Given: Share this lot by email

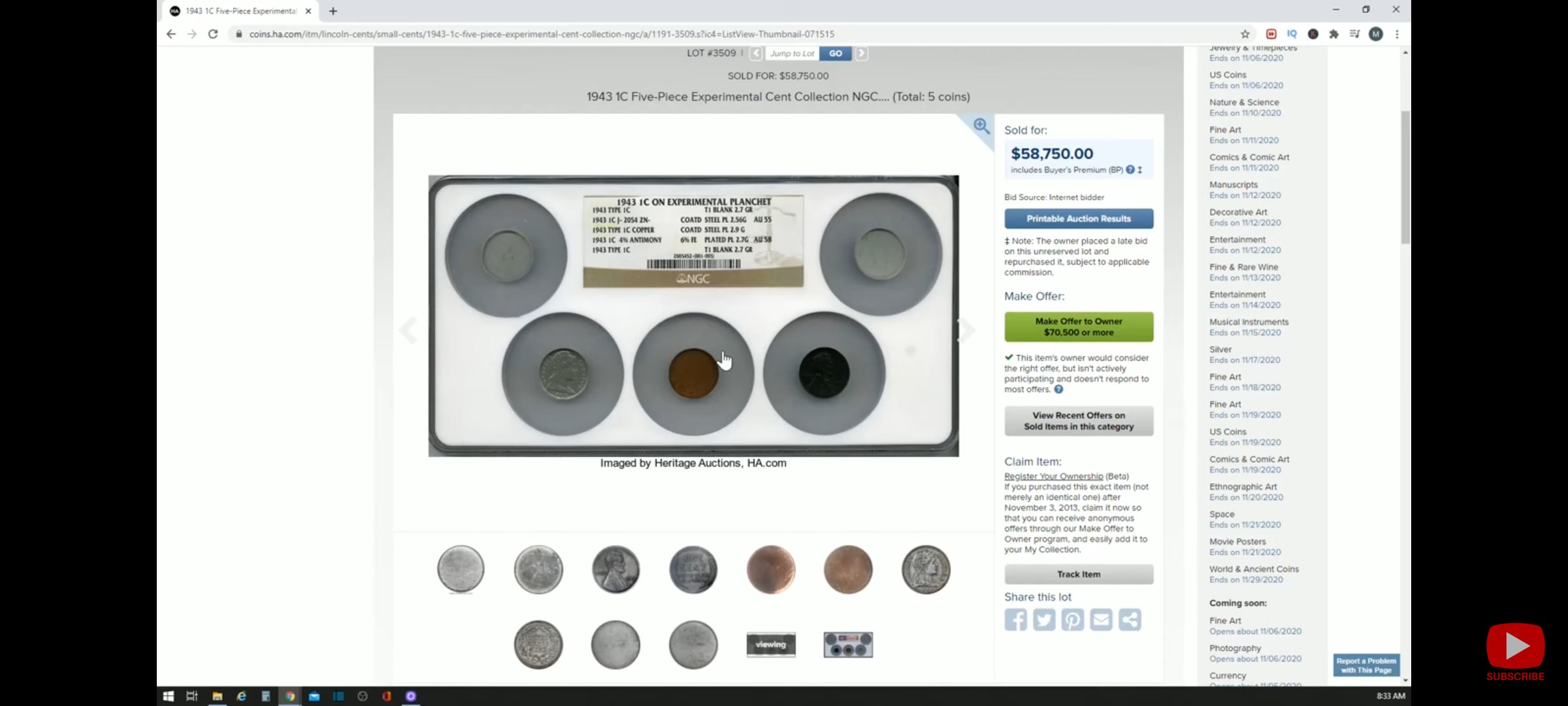Looking at the screenshot, I should pos(1102,620).
